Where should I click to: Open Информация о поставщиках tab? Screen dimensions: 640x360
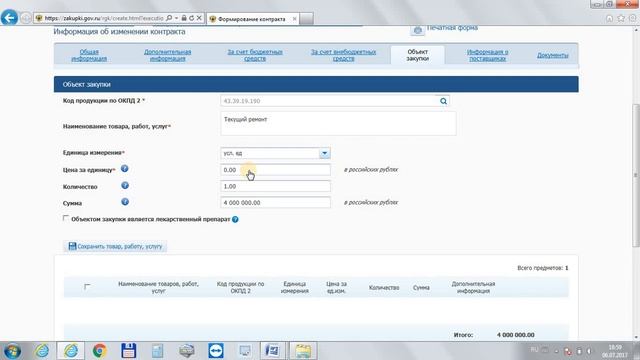[487, 55]
